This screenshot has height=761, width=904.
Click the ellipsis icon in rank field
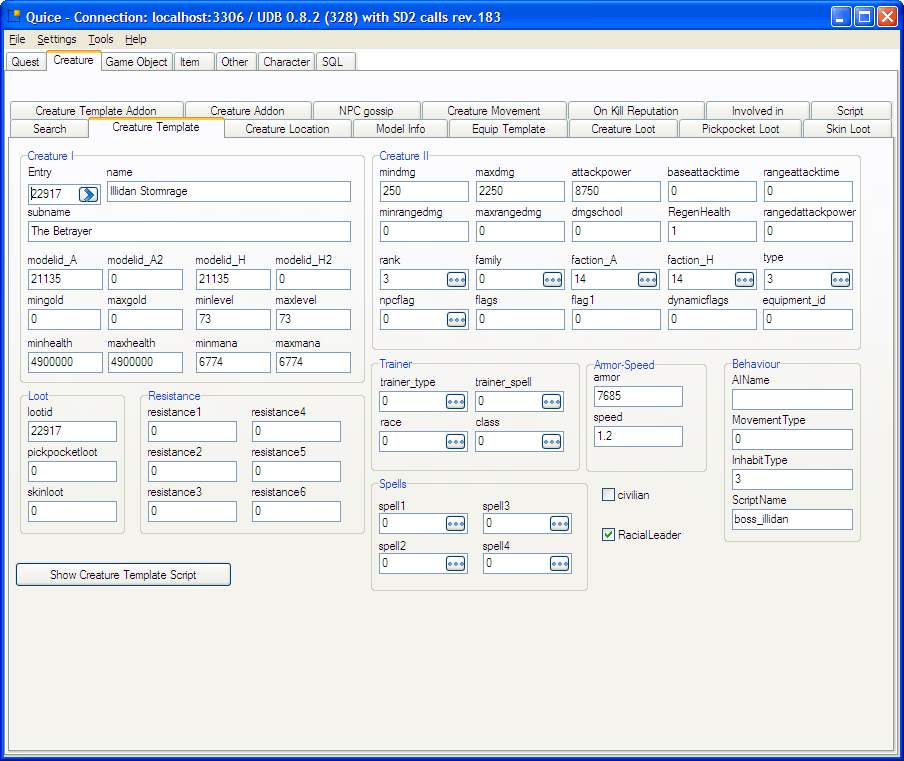[x=456, y=280]
